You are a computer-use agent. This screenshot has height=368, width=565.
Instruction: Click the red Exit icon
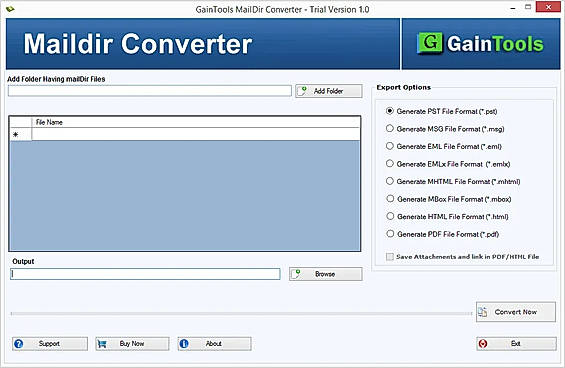[482, 344]
